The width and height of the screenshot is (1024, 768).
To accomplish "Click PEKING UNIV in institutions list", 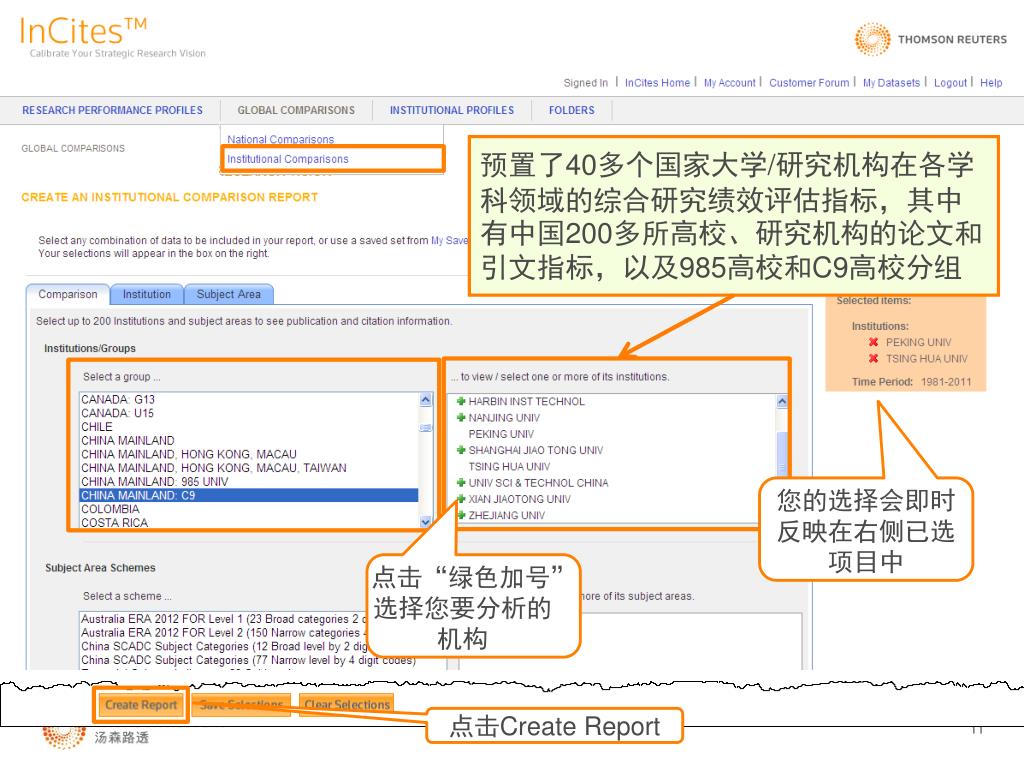I will click(501, 434).
